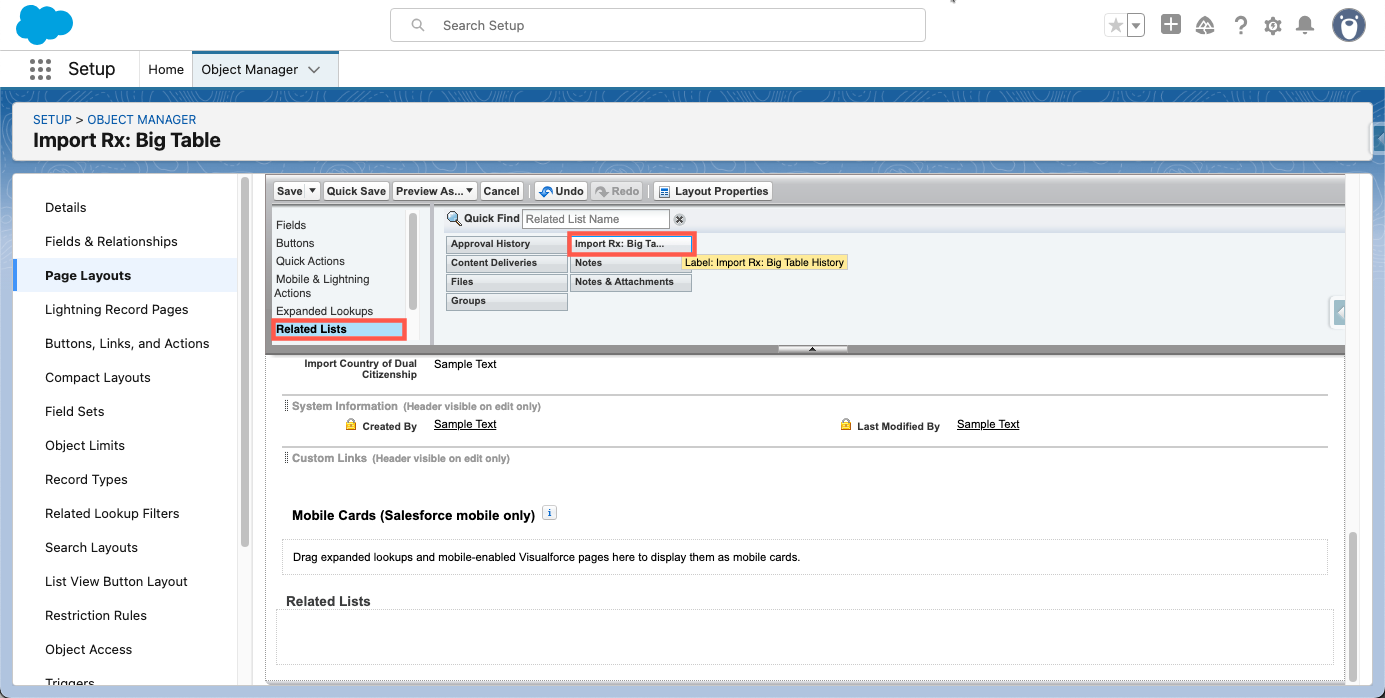The height and width of the screenshot is (698, 1385).
Task: Click the Quick Save button
Action: pos(356,191)
